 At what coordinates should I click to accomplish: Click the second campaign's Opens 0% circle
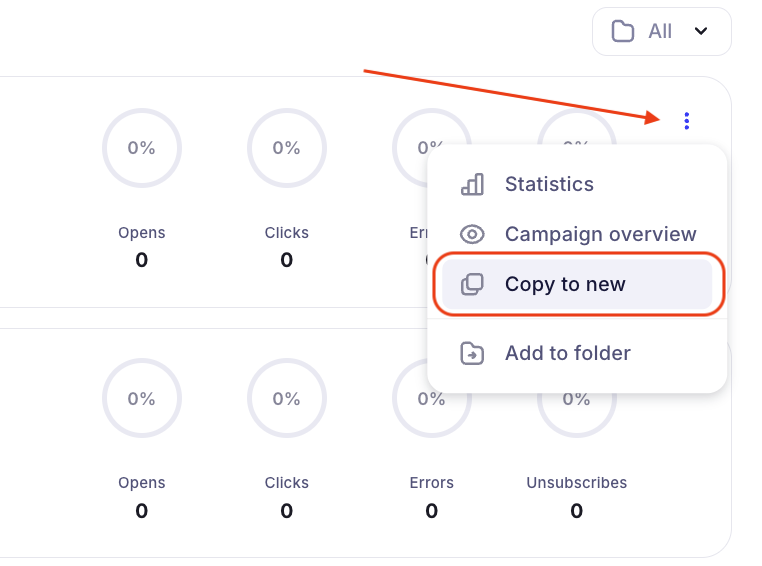(x=142, y=398)
